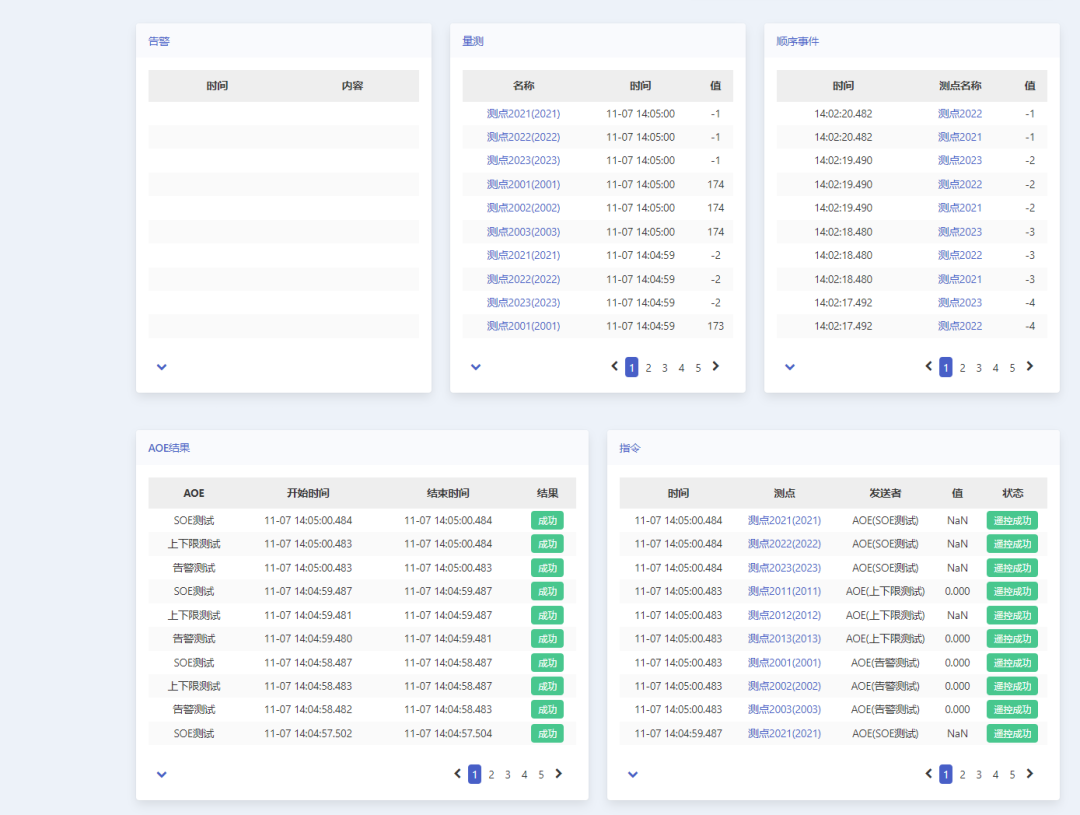Screen dimensions: 1080x815
Task: Select page 1 in AOE结果 pagination
Action: (x=475, y=775)
